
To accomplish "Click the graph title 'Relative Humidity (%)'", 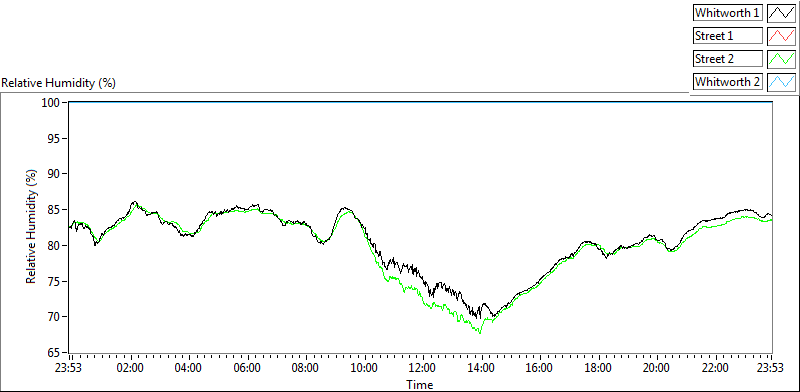I will point(59,83).
